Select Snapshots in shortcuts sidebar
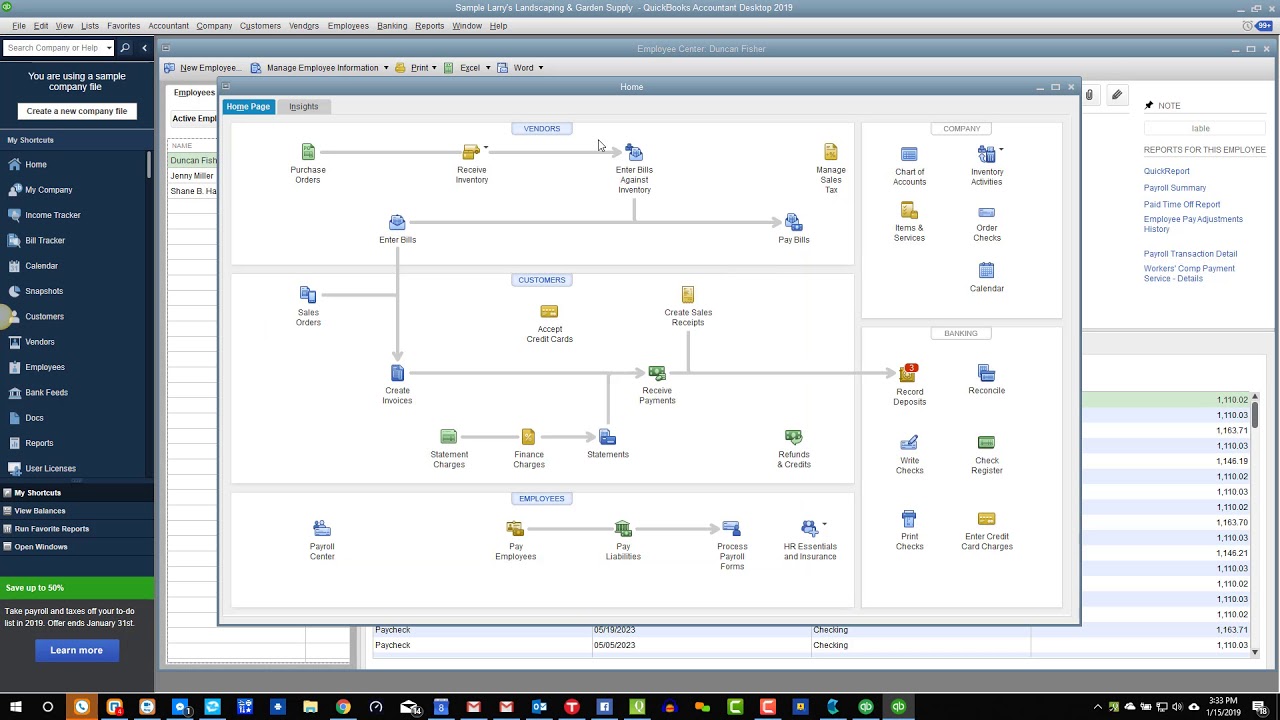This screenshot has width=1280, height=720. (x=44, y=291)
